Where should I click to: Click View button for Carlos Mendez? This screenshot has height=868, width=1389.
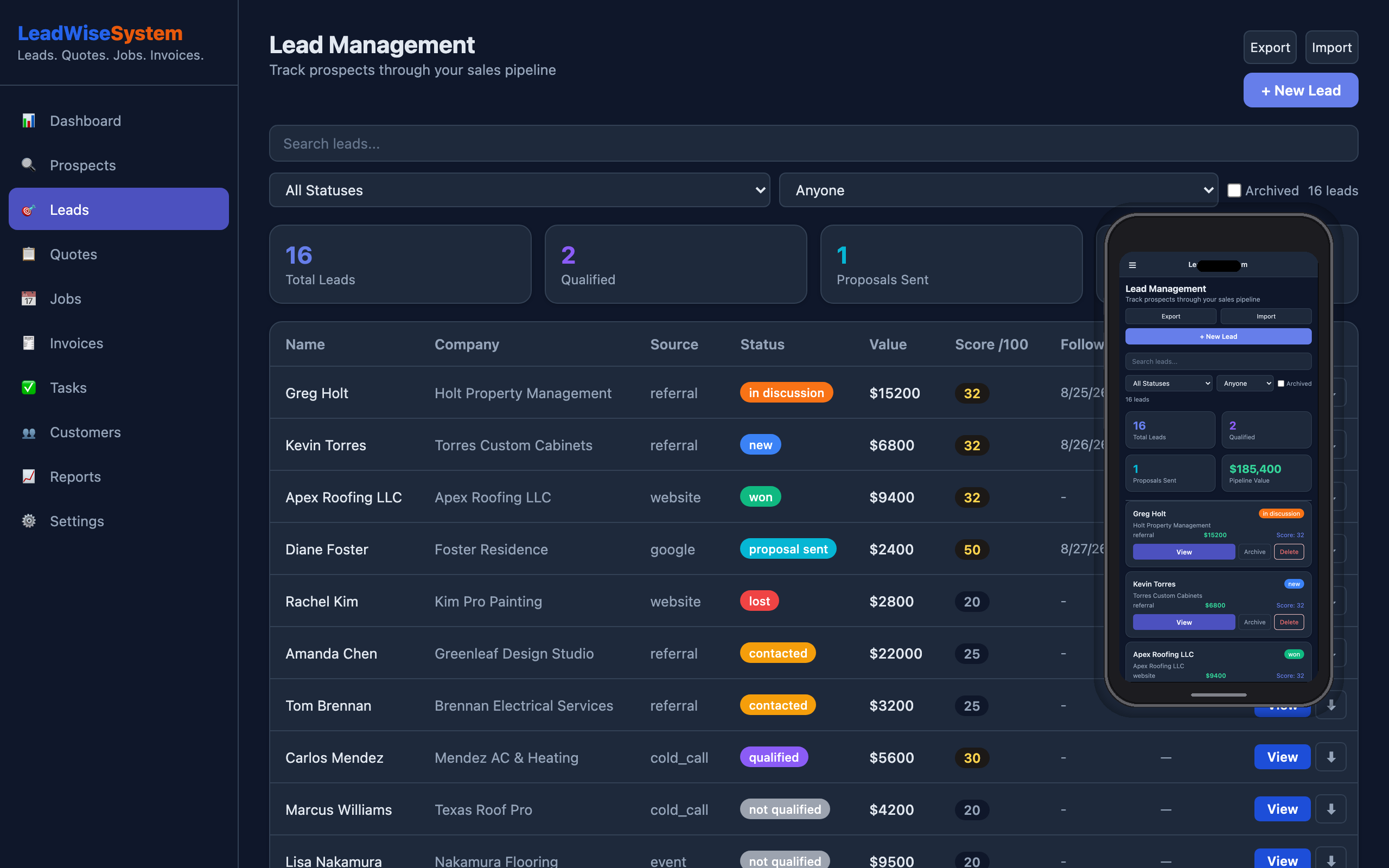(x=1282, y=757)
